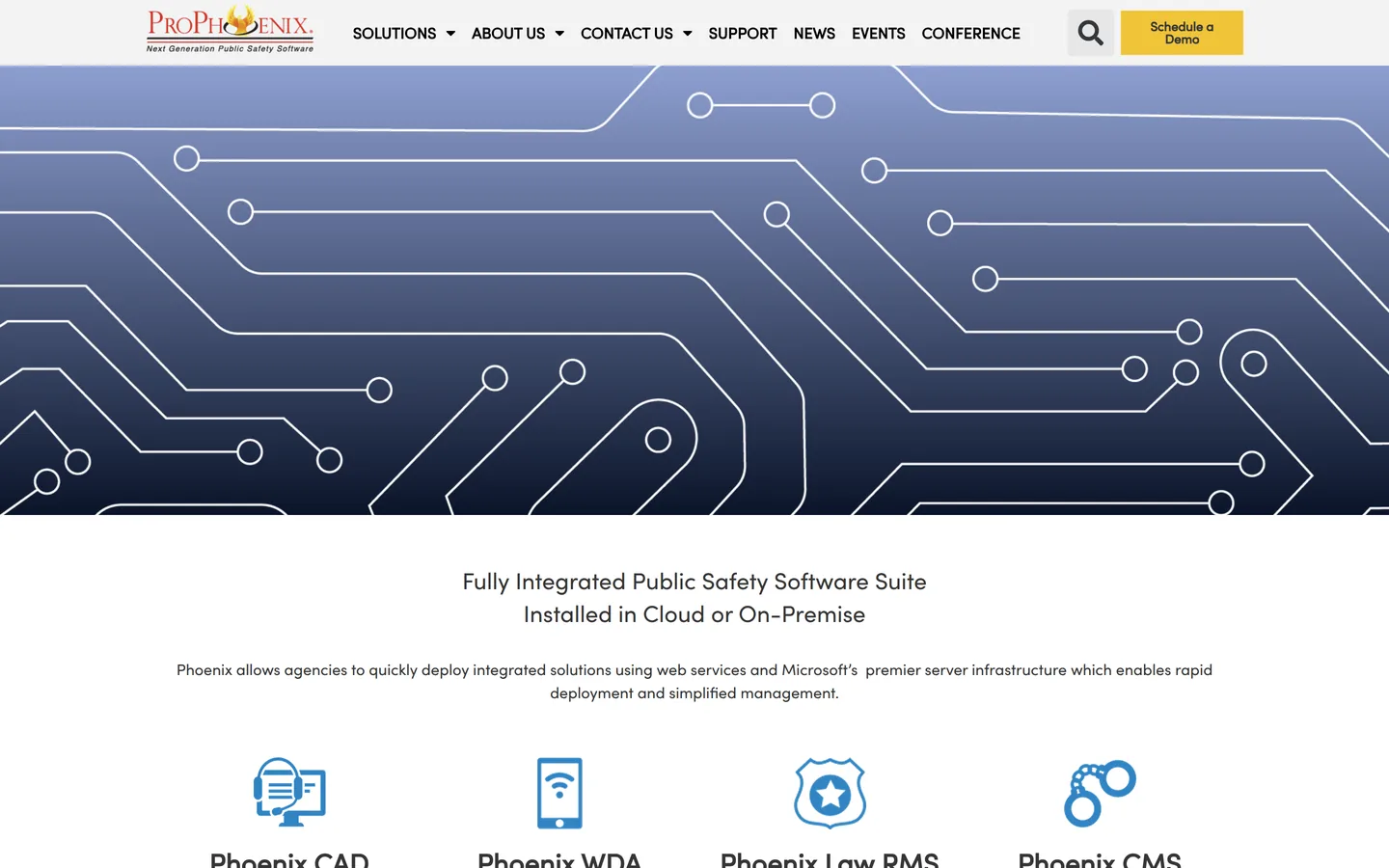Viewport: 1389px width, 868px height.
Task: Expand the Contact Us dropdown arrow
Action: (x=688, y=34)
